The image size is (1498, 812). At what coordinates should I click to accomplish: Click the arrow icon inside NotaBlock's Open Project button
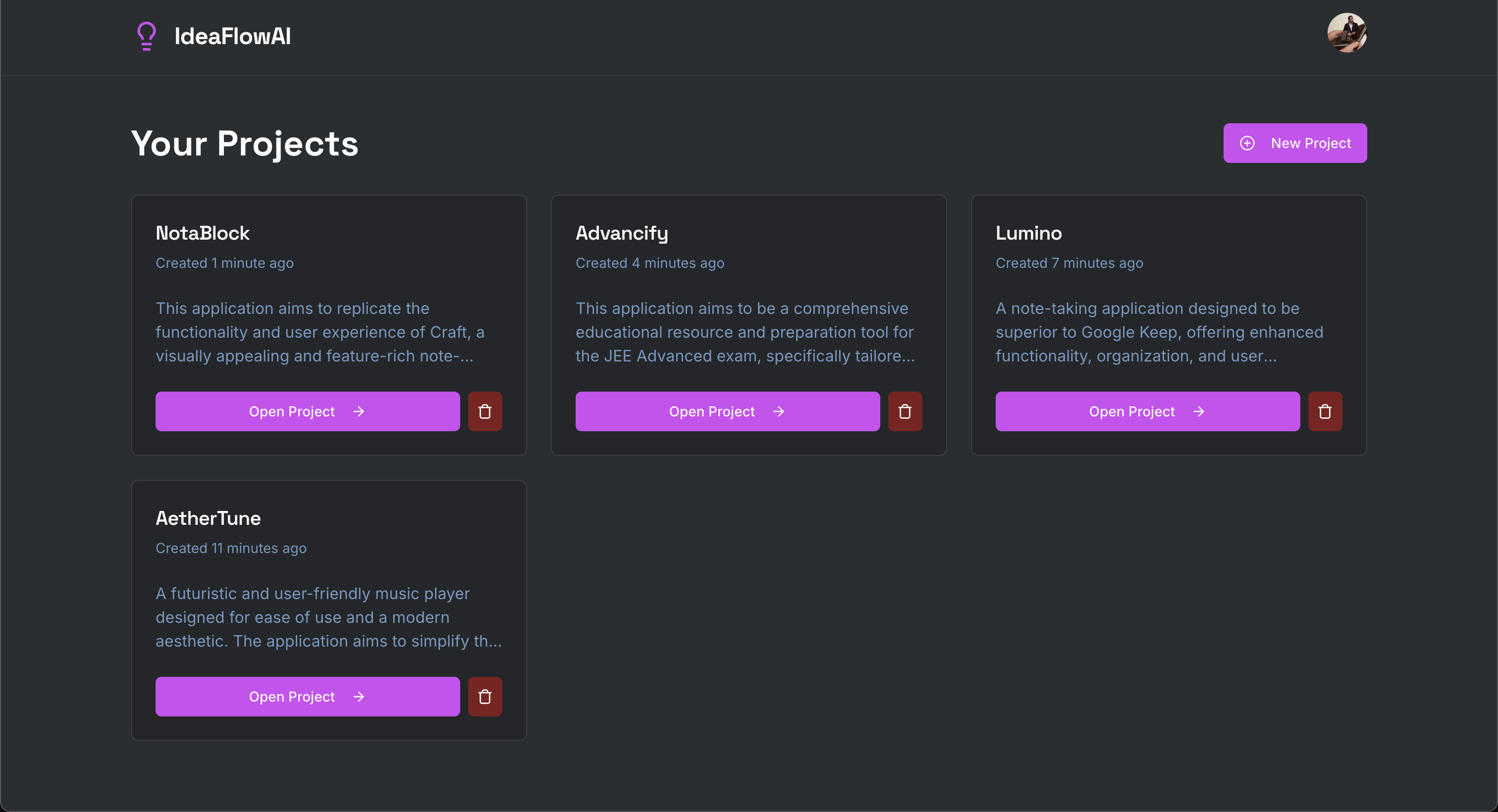coord(359,411)
